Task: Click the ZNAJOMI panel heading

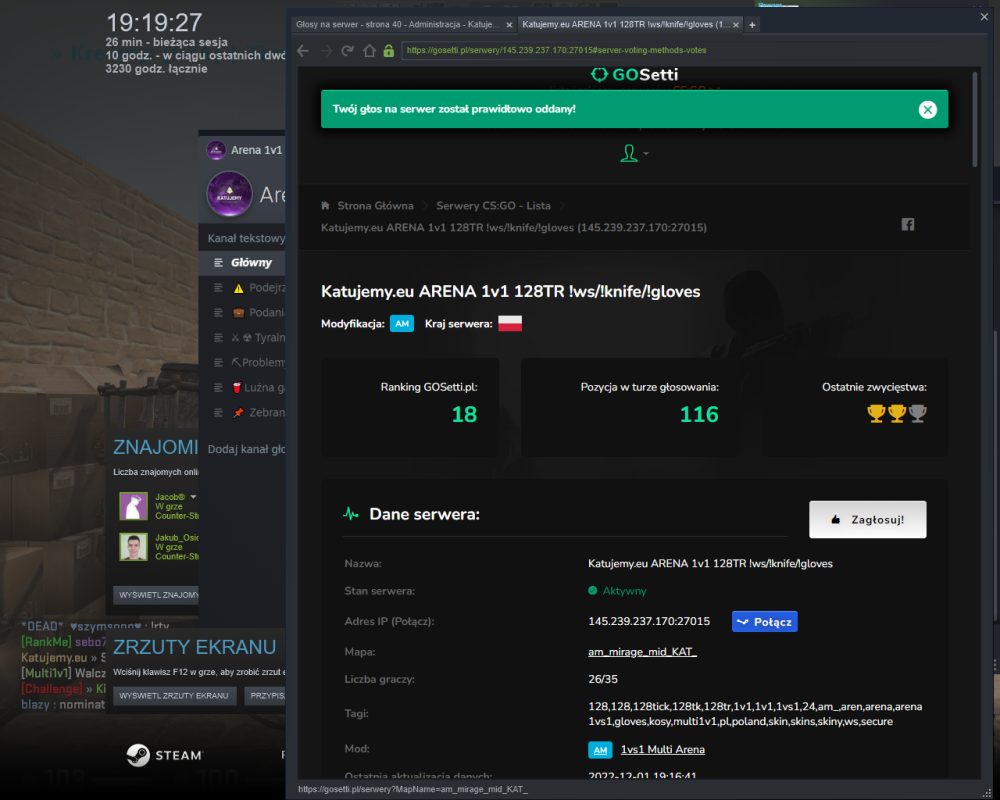Action: (x=156, y=447)
